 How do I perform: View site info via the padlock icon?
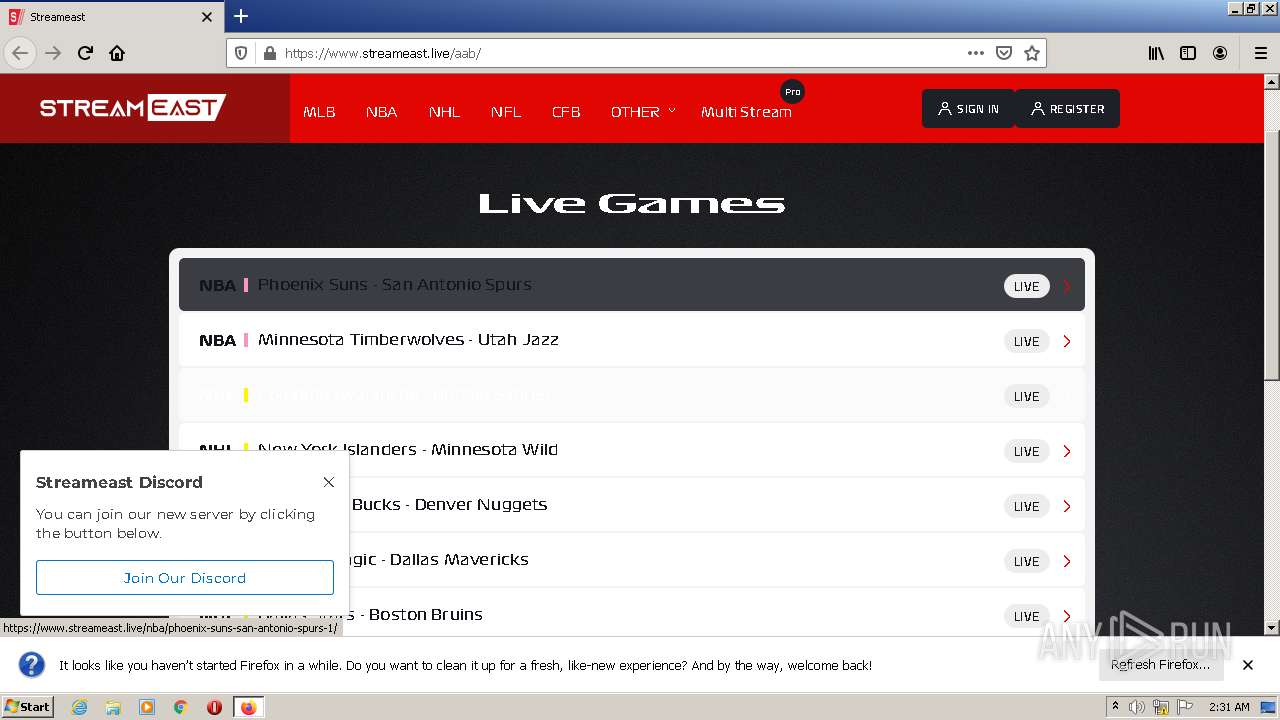pos(268,53)
